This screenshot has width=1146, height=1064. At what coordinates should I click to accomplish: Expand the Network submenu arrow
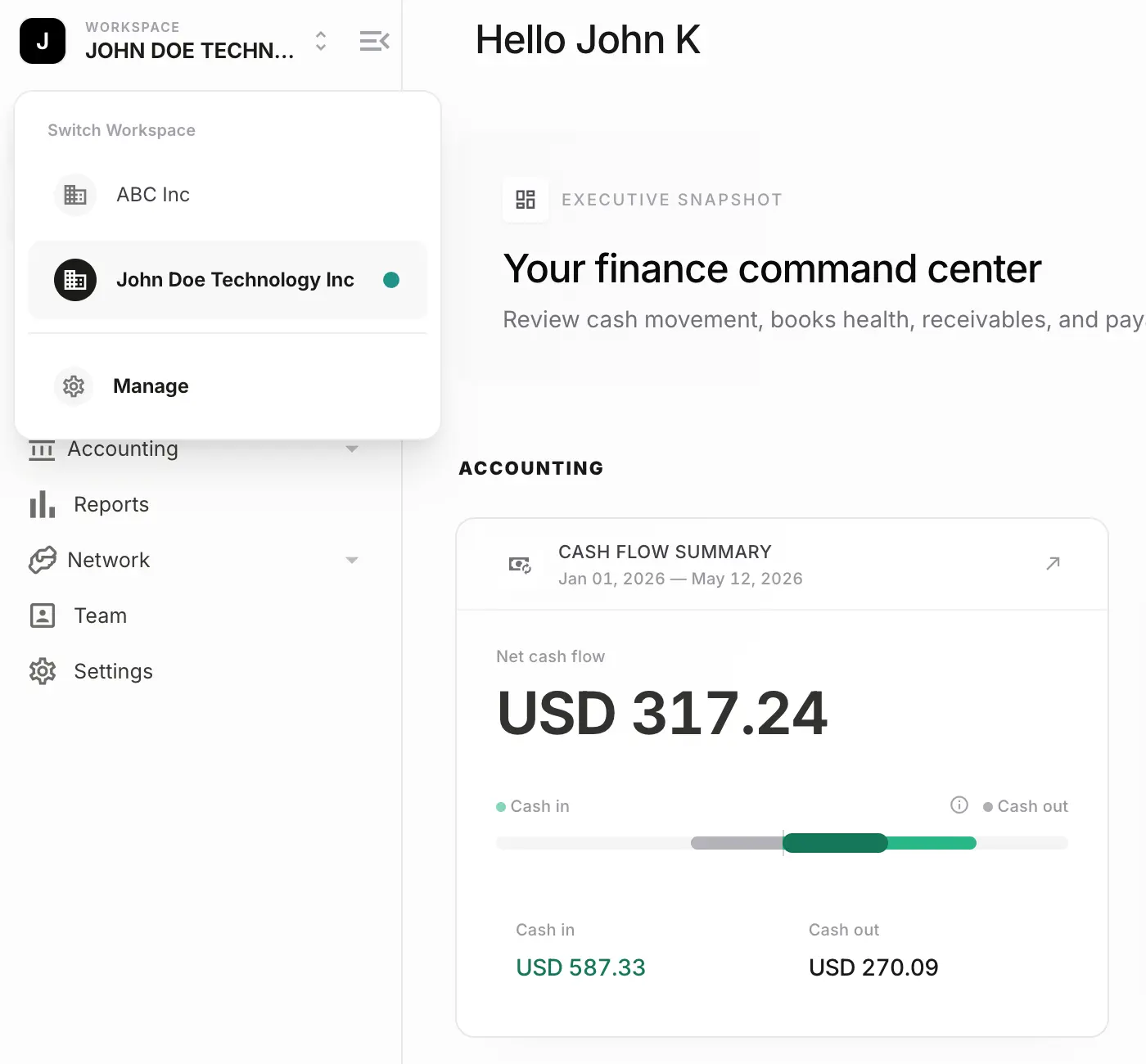click(352, 561)
